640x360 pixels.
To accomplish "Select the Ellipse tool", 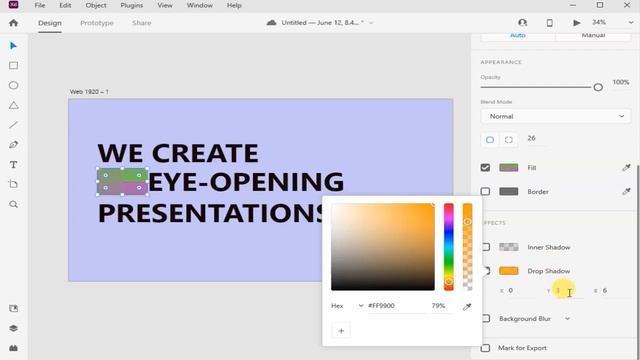I will (x=13, y=85).
